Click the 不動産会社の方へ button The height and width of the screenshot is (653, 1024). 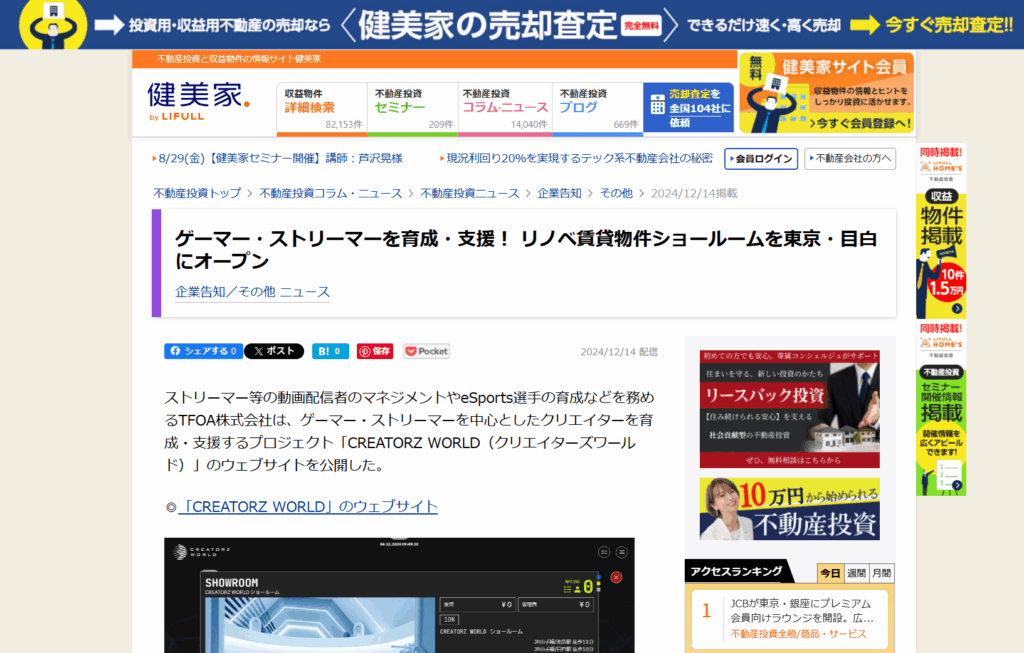click(850, 159)
